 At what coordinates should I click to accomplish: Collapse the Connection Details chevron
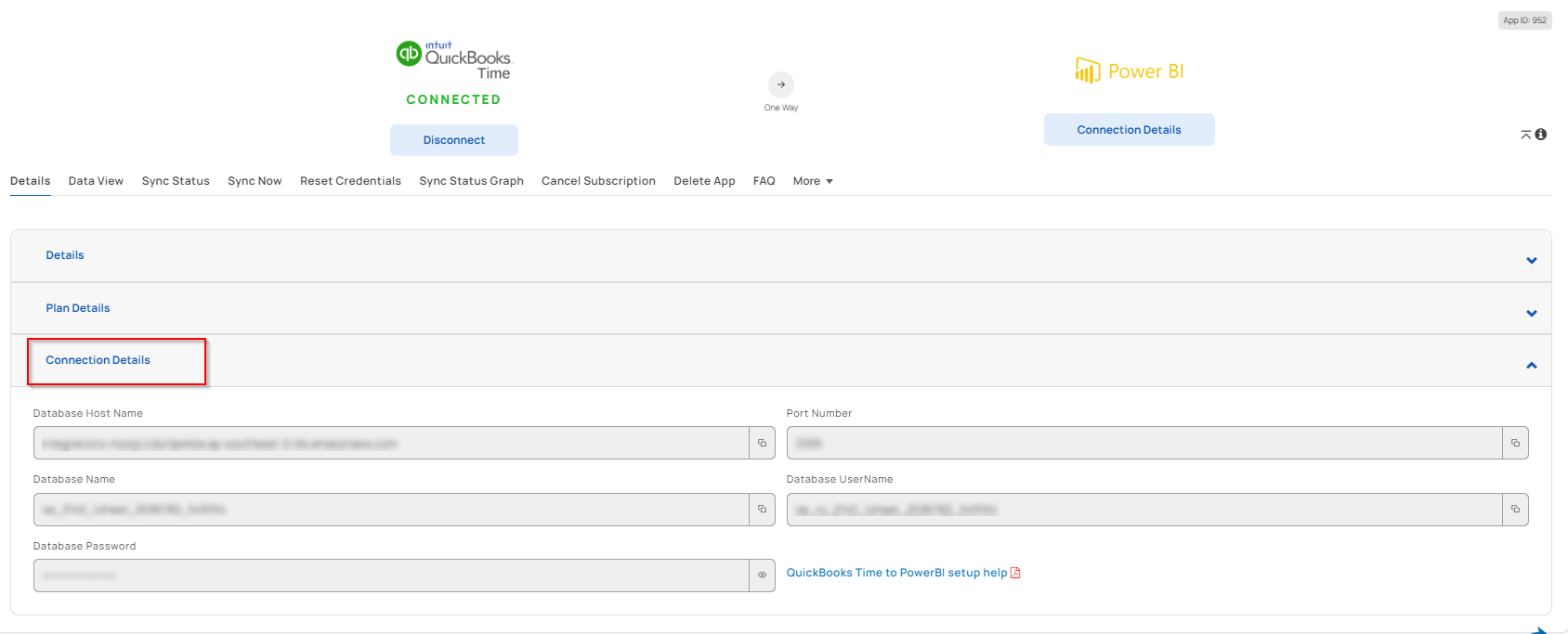[1532, 366]
